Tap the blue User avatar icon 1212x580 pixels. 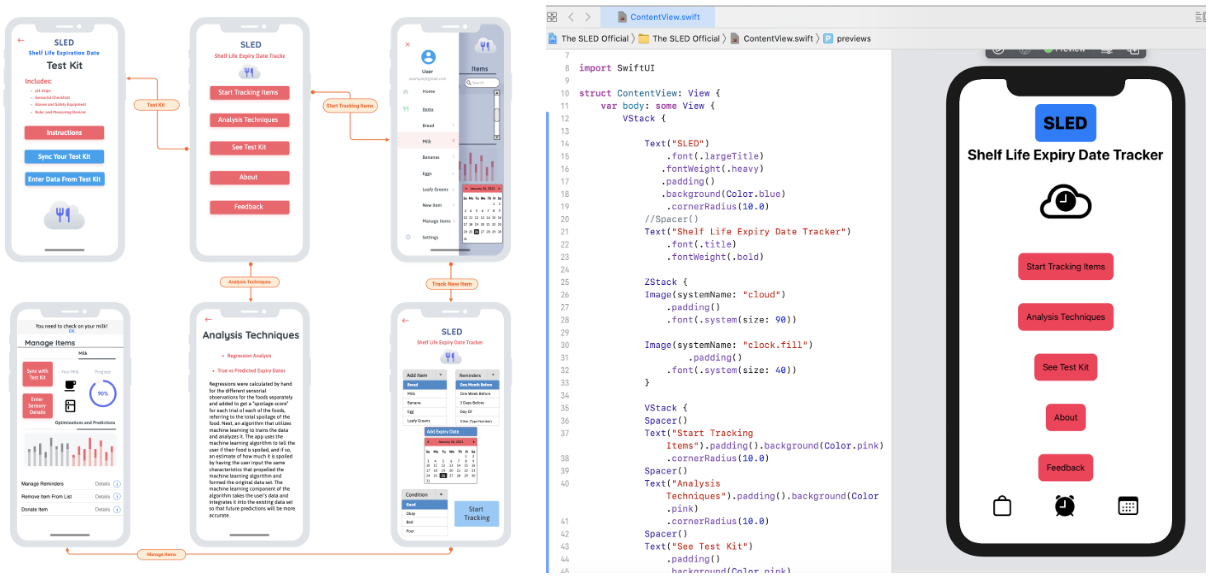click(x=429, y=58)
